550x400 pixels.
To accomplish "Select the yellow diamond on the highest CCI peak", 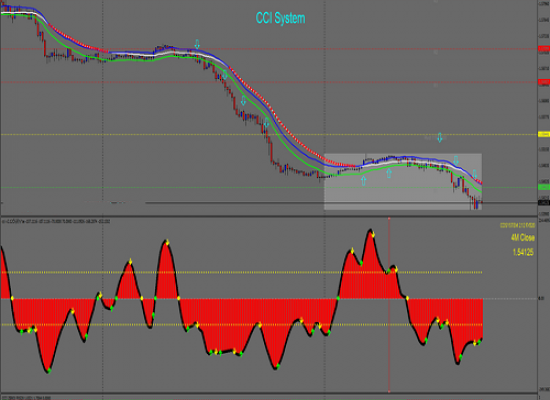I will click(373, 234).
